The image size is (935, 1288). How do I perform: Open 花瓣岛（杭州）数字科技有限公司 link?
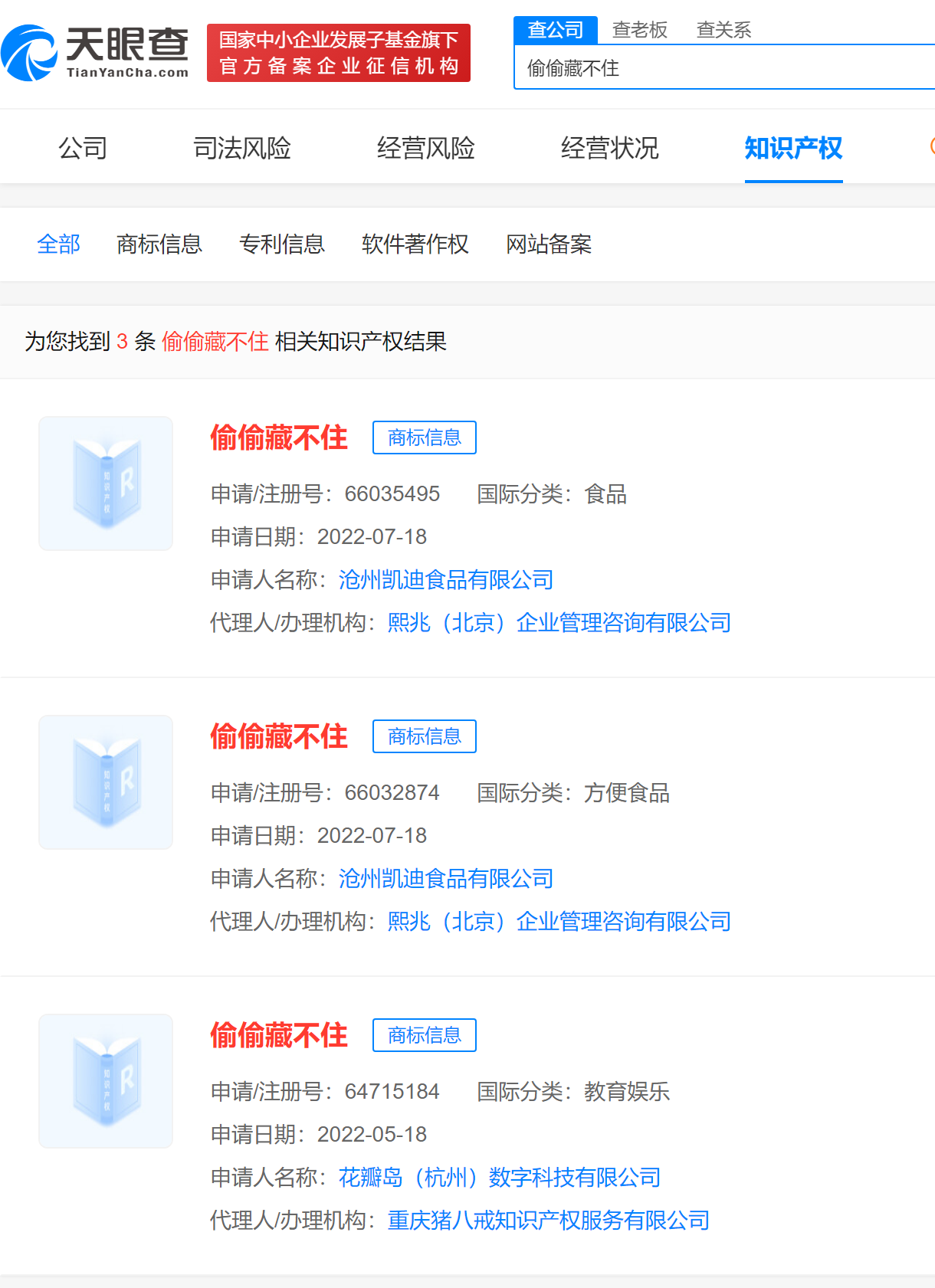(500, 1178)
